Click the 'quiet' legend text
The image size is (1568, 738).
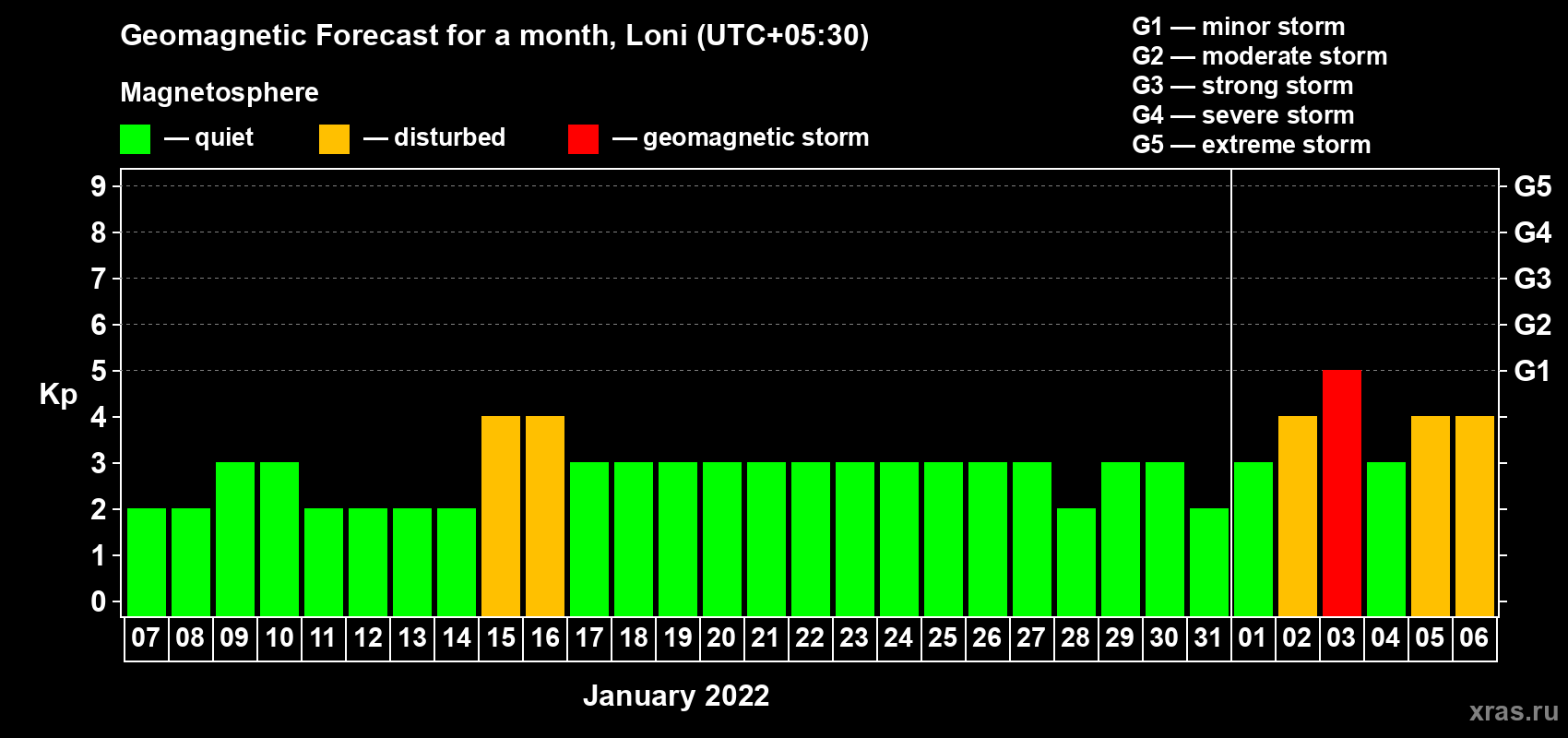point(224,138)
